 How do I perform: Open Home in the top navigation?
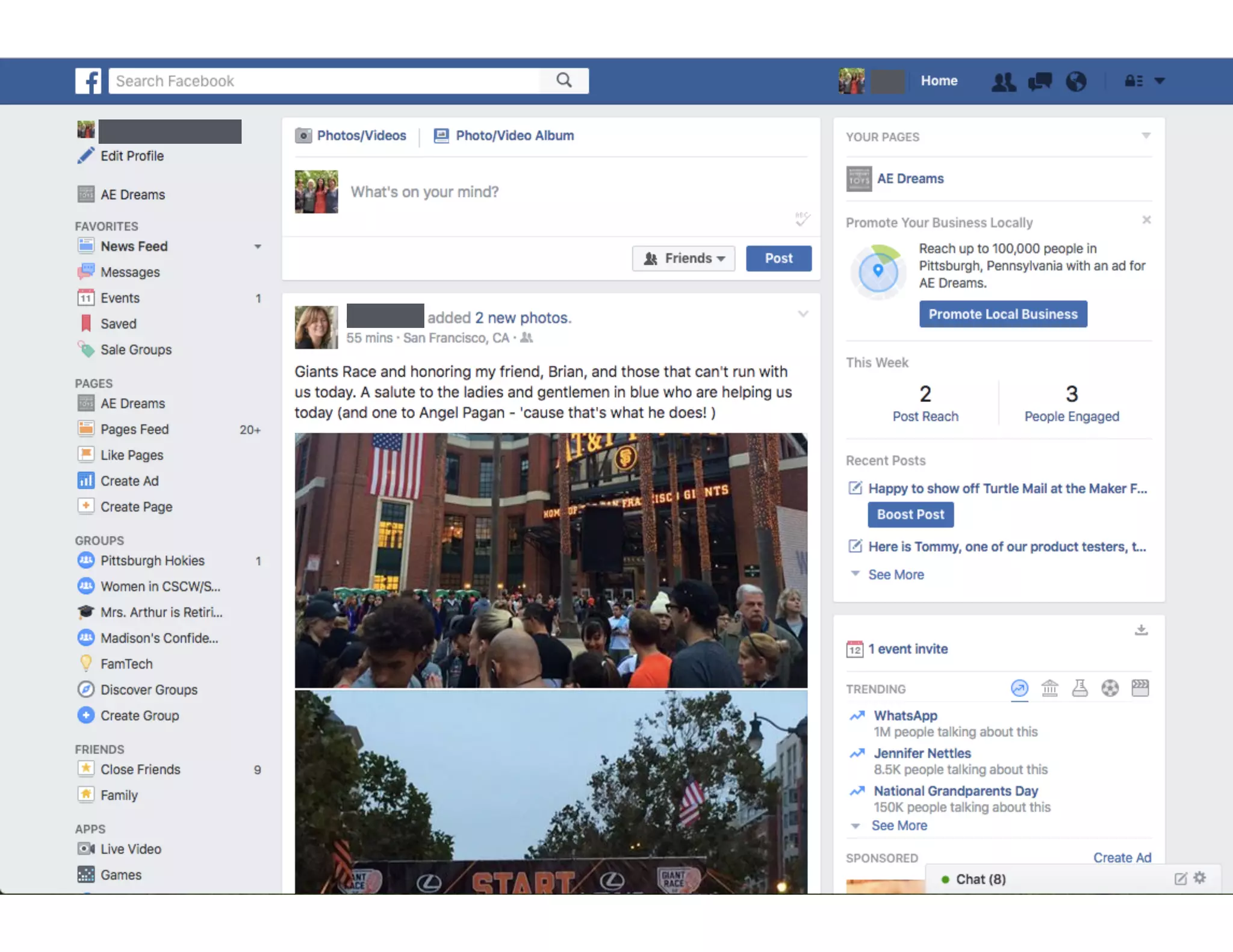pos(939,81)
